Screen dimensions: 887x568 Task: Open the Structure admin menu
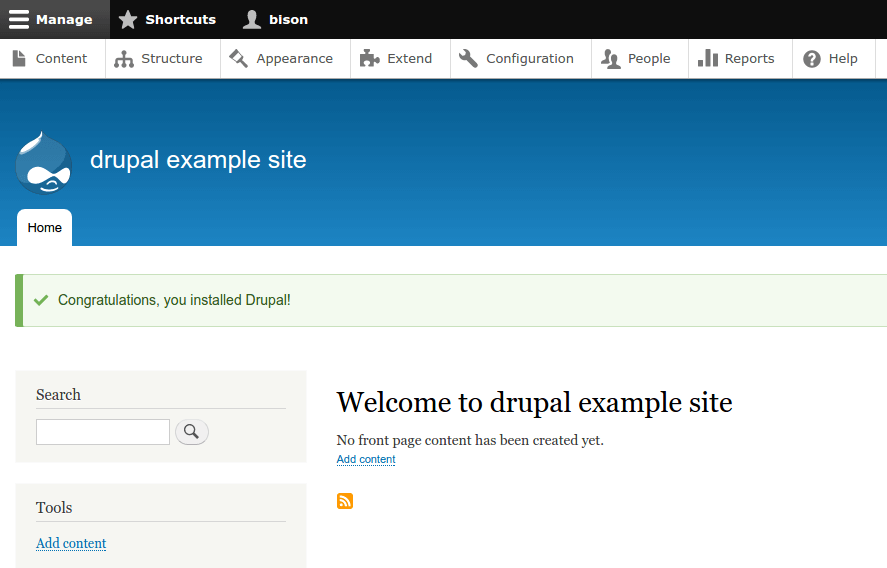tap(171, 59)
